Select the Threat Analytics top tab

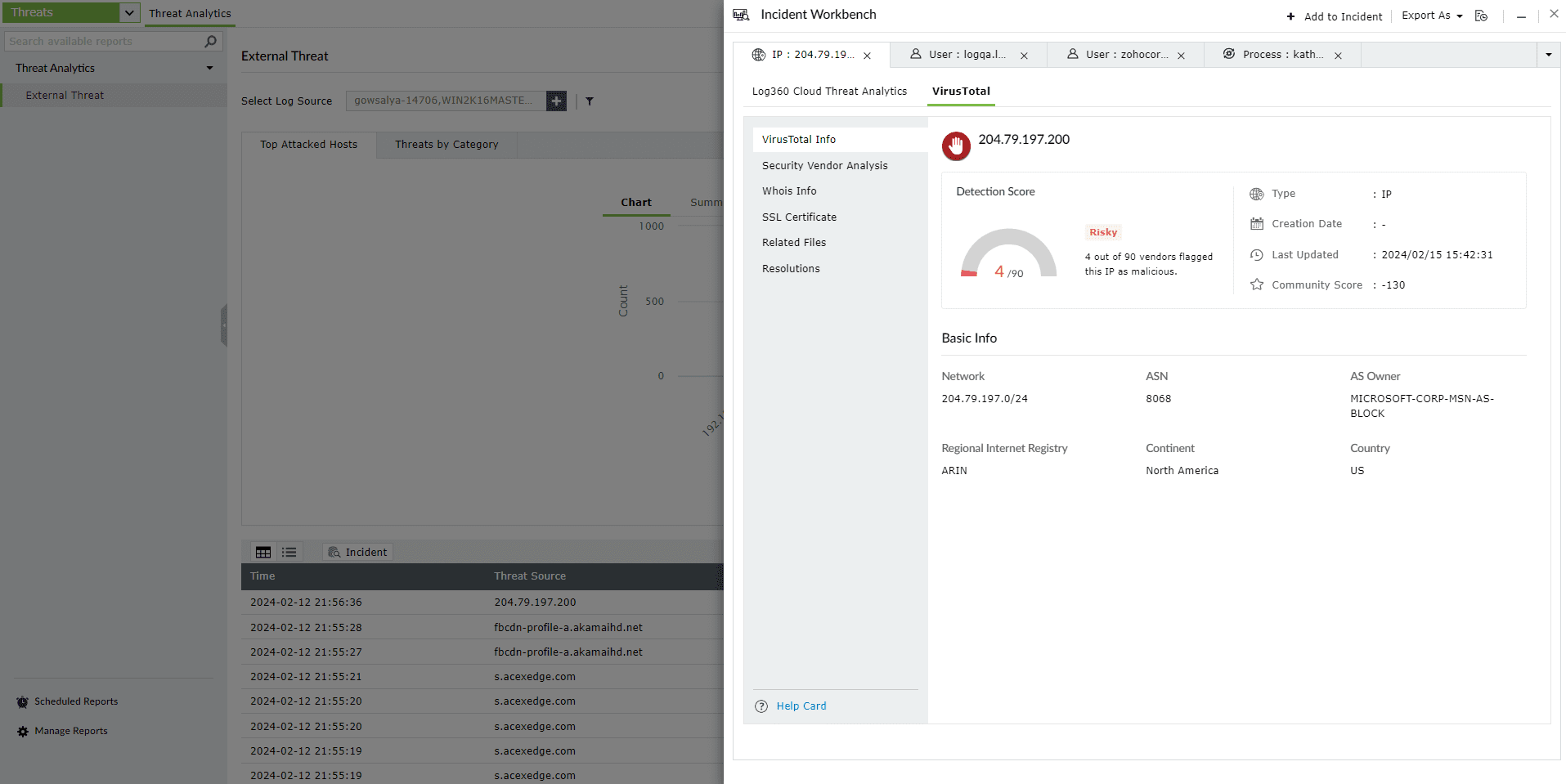pos(190,13)
